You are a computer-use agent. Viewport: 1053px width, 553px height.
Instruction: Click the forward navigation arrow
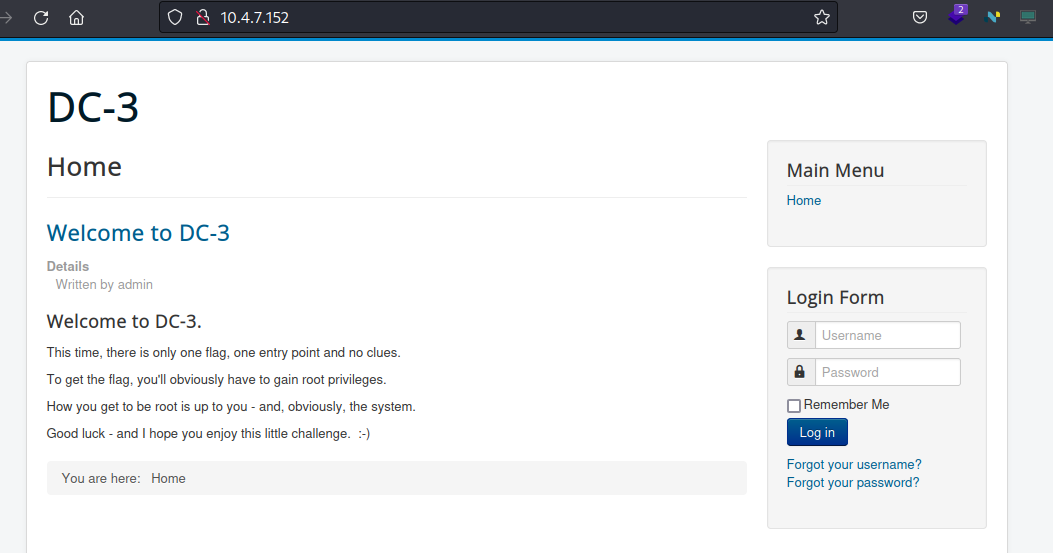(x=6, y=17)
